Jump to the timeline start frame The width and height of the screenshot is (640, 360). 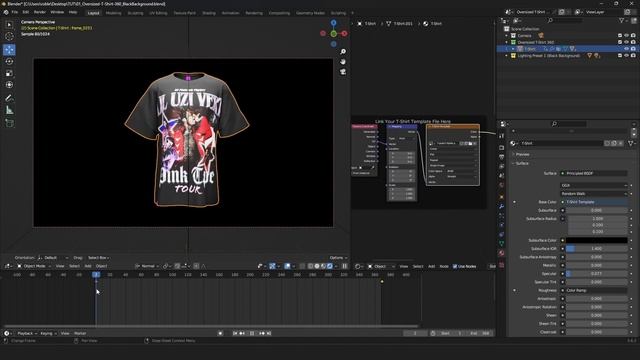(x=235, y=333)
